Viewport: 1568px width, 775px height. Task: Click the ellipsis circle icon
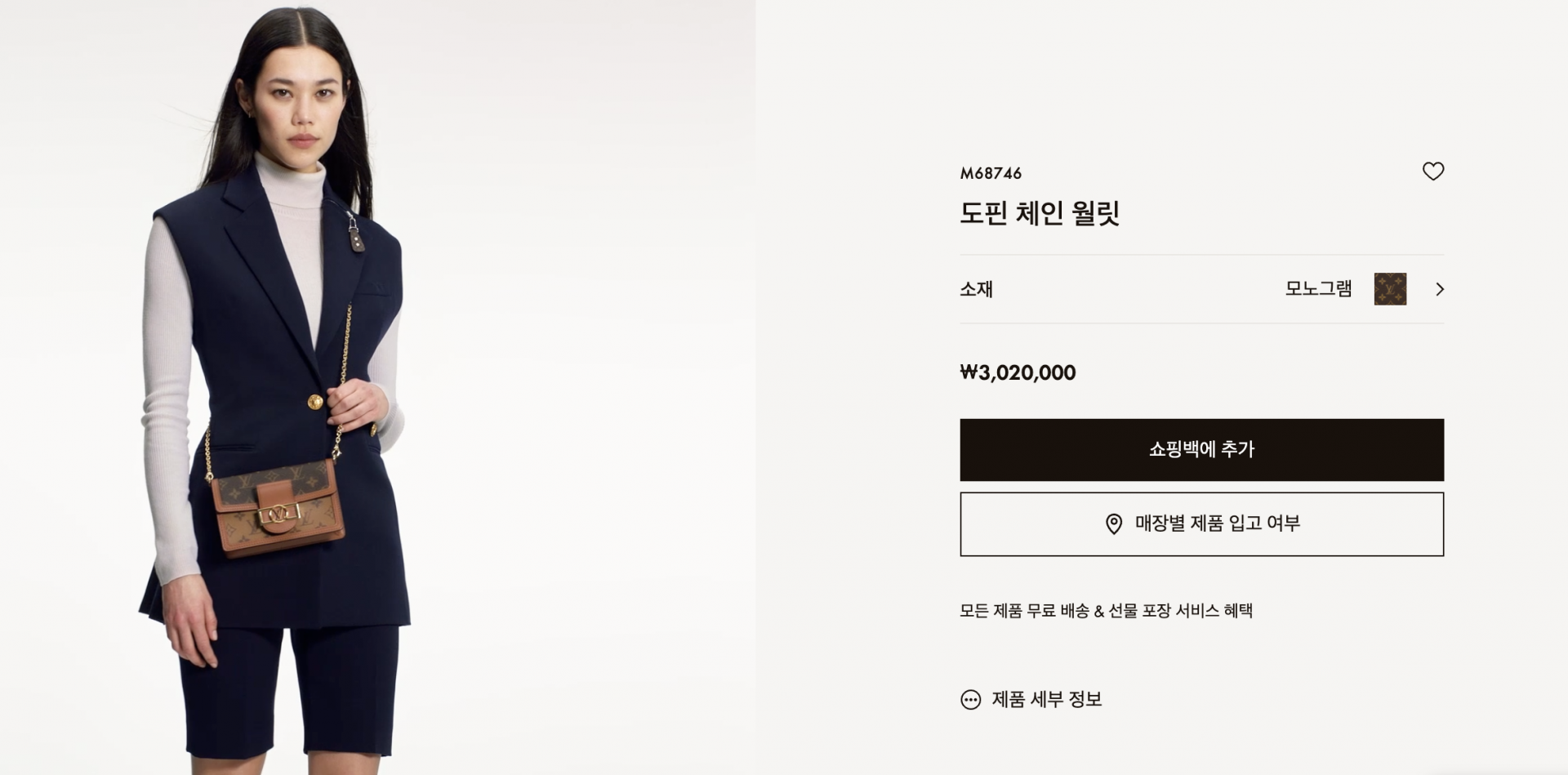[x=970, y=700]
